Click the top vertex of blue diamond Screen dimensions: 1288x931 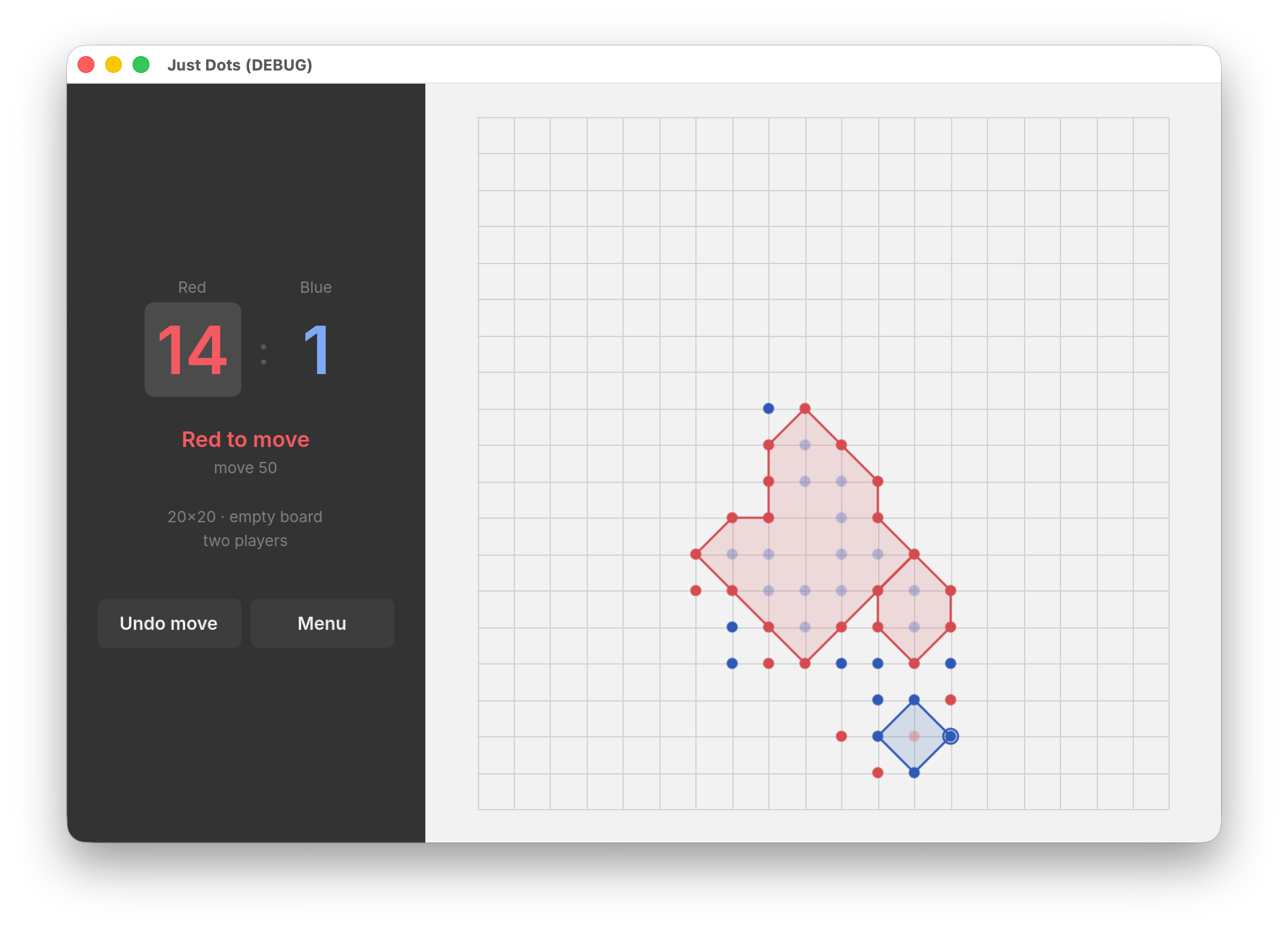pos(914,700)
